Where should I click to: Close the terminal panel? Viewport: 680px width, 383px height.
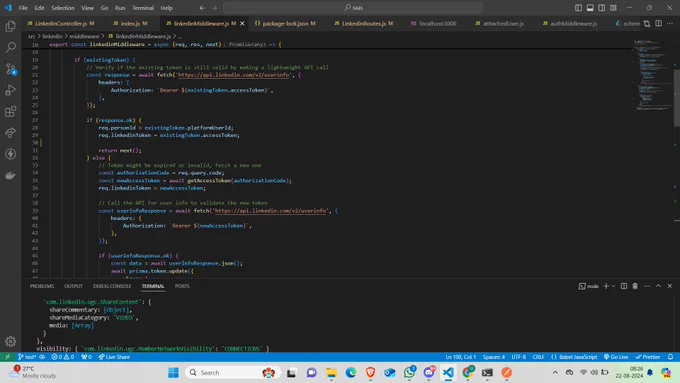(x=670, y=286)
